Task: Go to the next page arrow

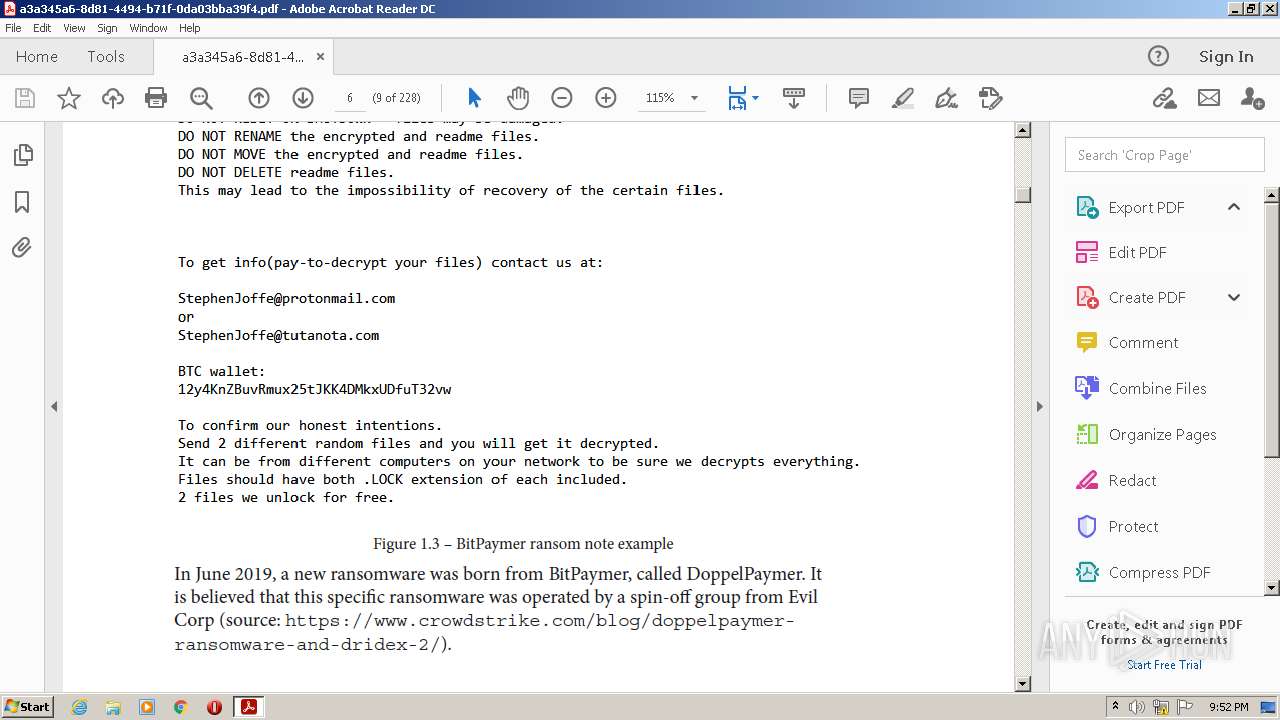Action: (303, 98)
